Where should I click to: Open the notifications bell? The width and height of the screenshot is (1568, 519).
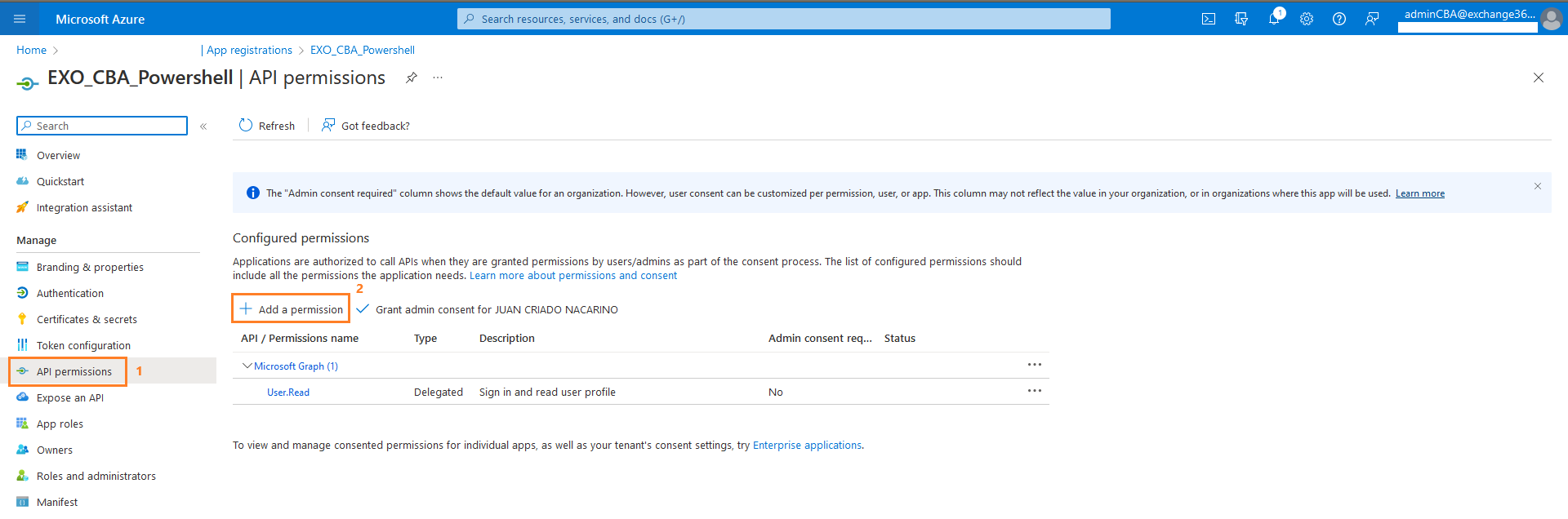click(1274, 19)
